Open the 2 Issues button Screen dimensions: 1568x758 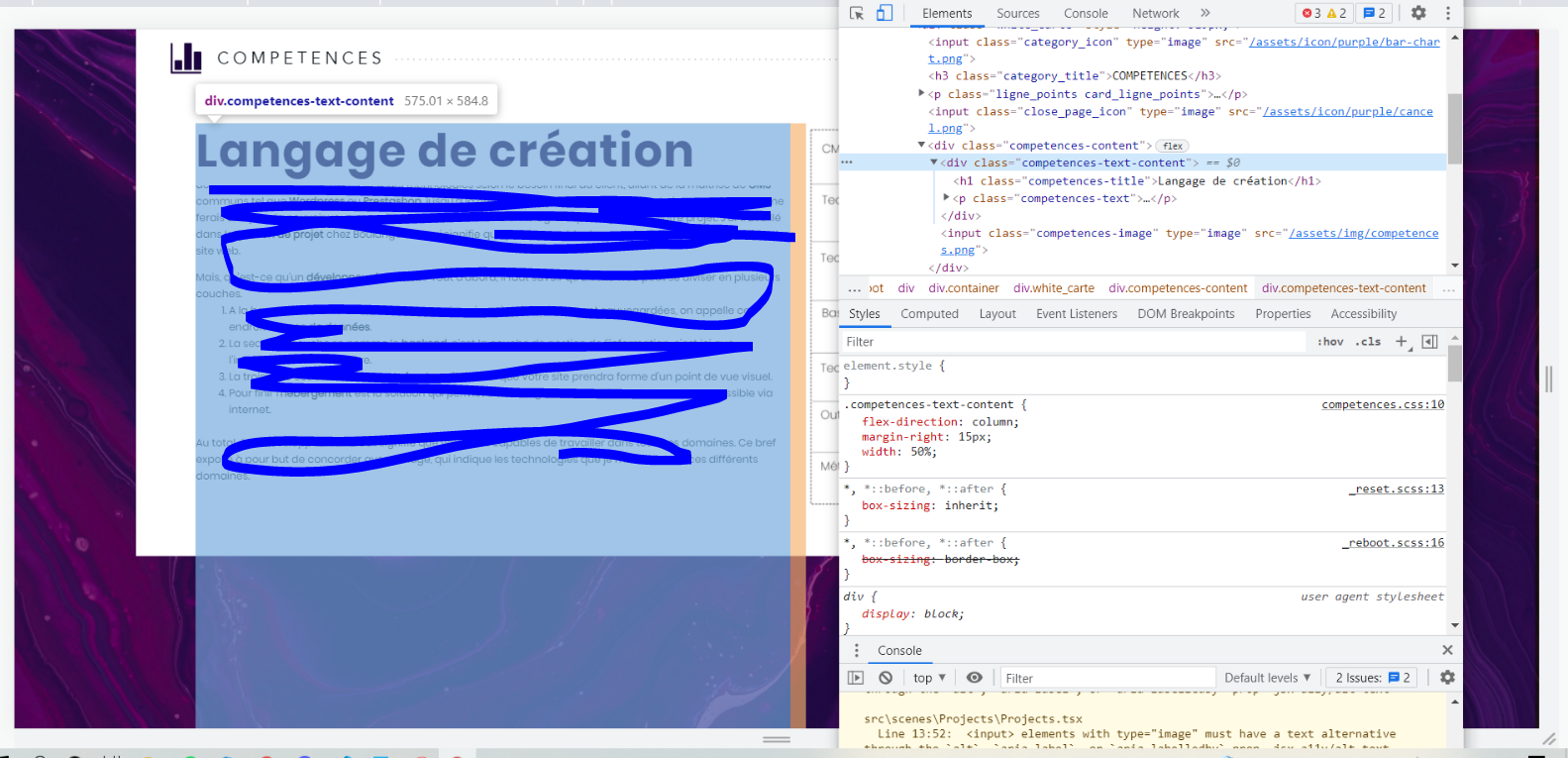pos(1372,678)
